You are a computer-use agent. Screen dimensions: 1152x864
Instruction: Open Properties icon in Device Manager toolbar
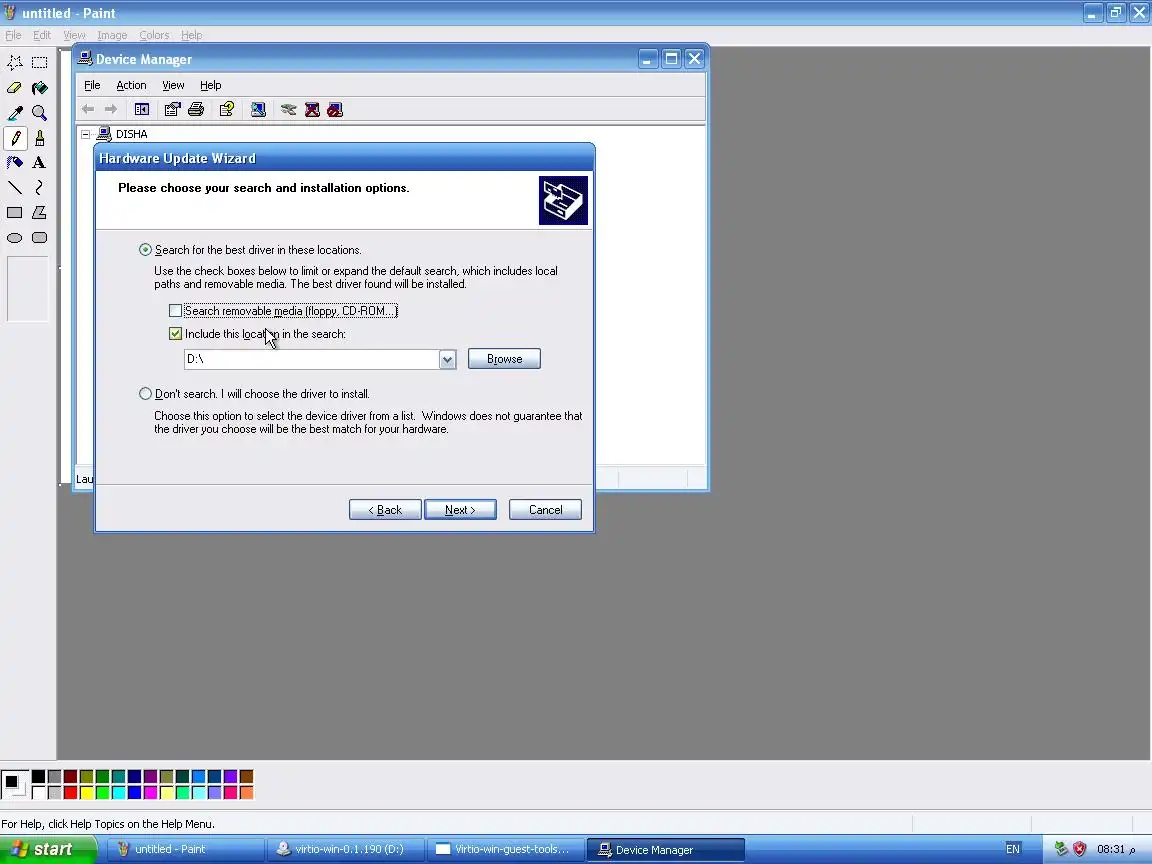[173, 109]
